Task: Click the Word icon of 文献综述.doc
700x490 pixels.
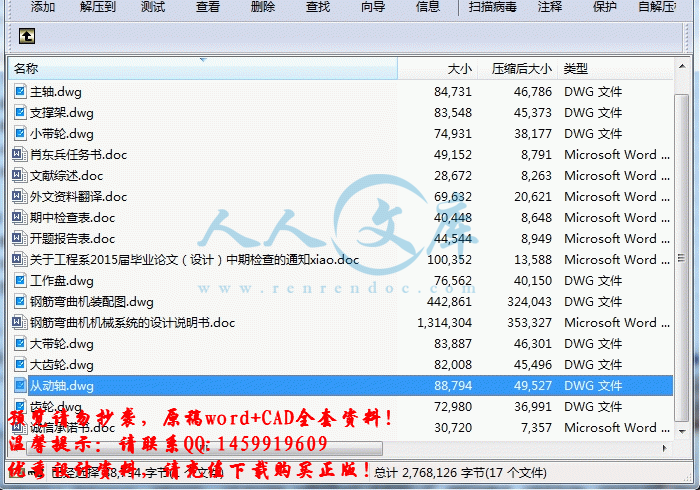Action: [19, 175]
